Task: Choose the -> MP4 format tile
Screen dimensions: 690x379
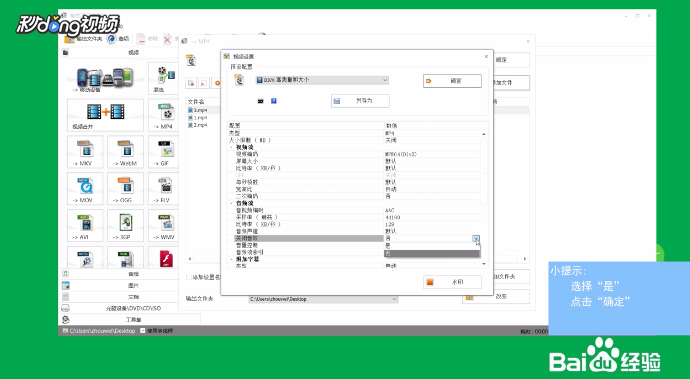Action: coord(163,115)
